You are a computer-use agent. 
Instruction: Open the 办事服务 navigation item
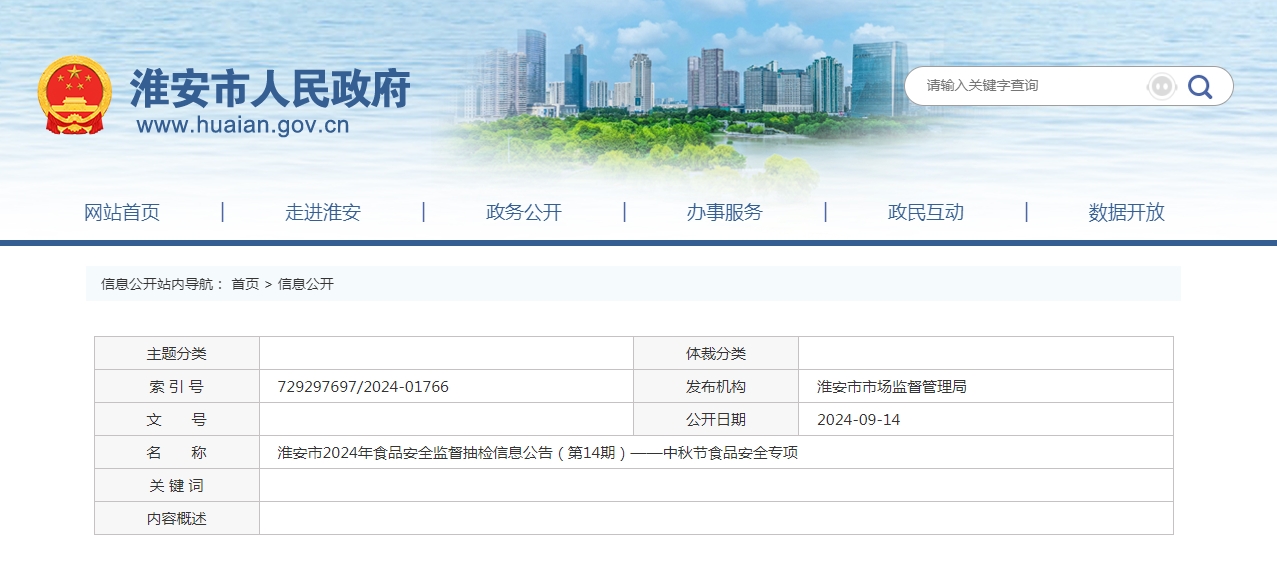724,212
